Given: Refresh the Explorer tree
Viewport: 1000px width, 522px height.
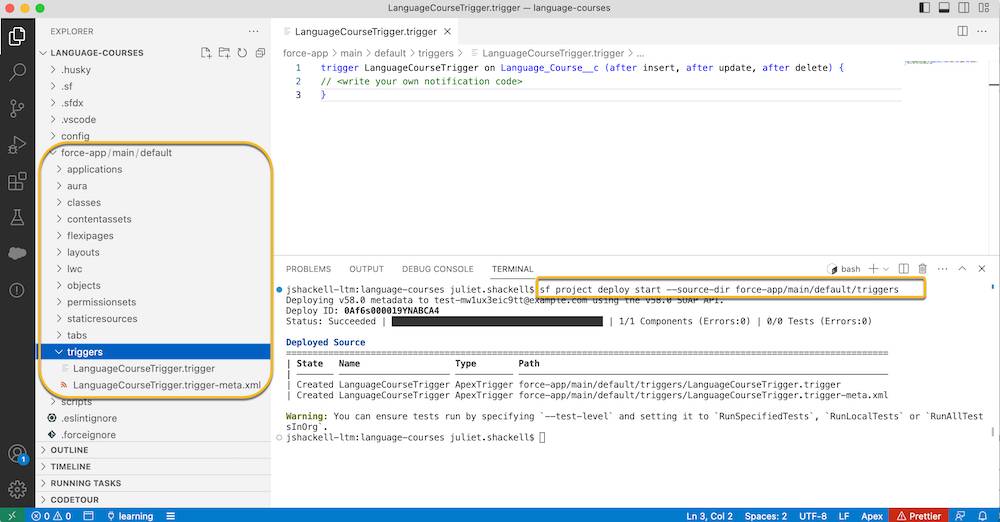Looking at the screenshot, I should click(242, 53).
